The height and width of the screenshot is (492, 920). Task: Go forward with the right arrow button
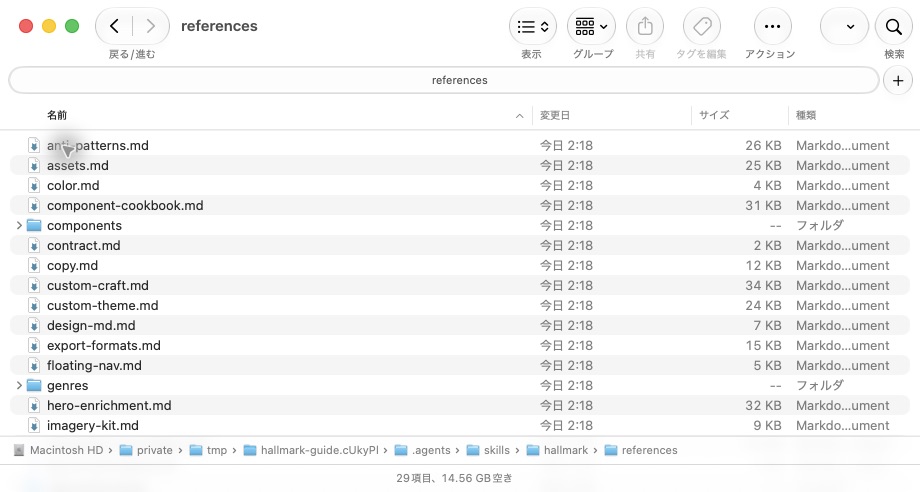click(151, 26)
